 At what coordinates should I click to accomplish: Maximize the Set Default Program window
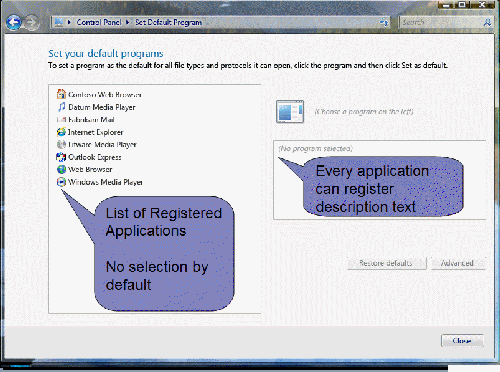coord(462,5)
